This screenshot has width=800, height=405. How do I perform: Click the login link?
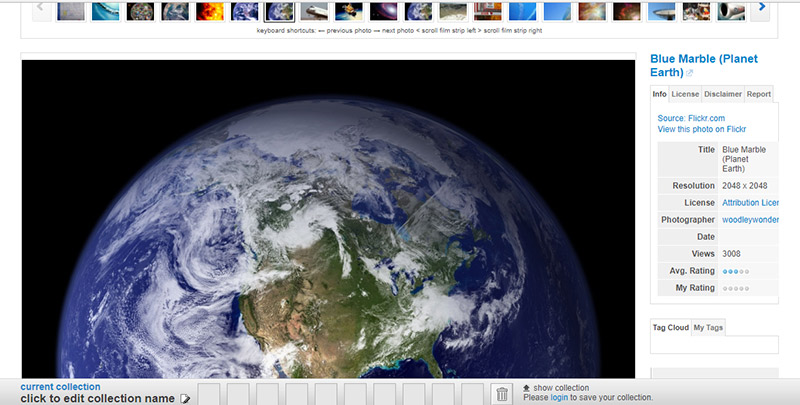559,397
